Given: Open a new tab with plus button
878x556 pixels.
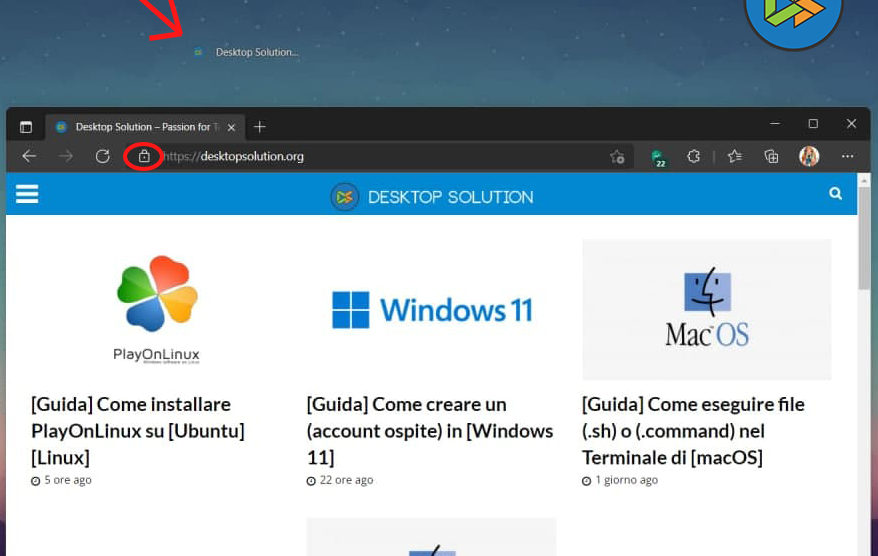Looking at the screenshot, I should [259, 127].
